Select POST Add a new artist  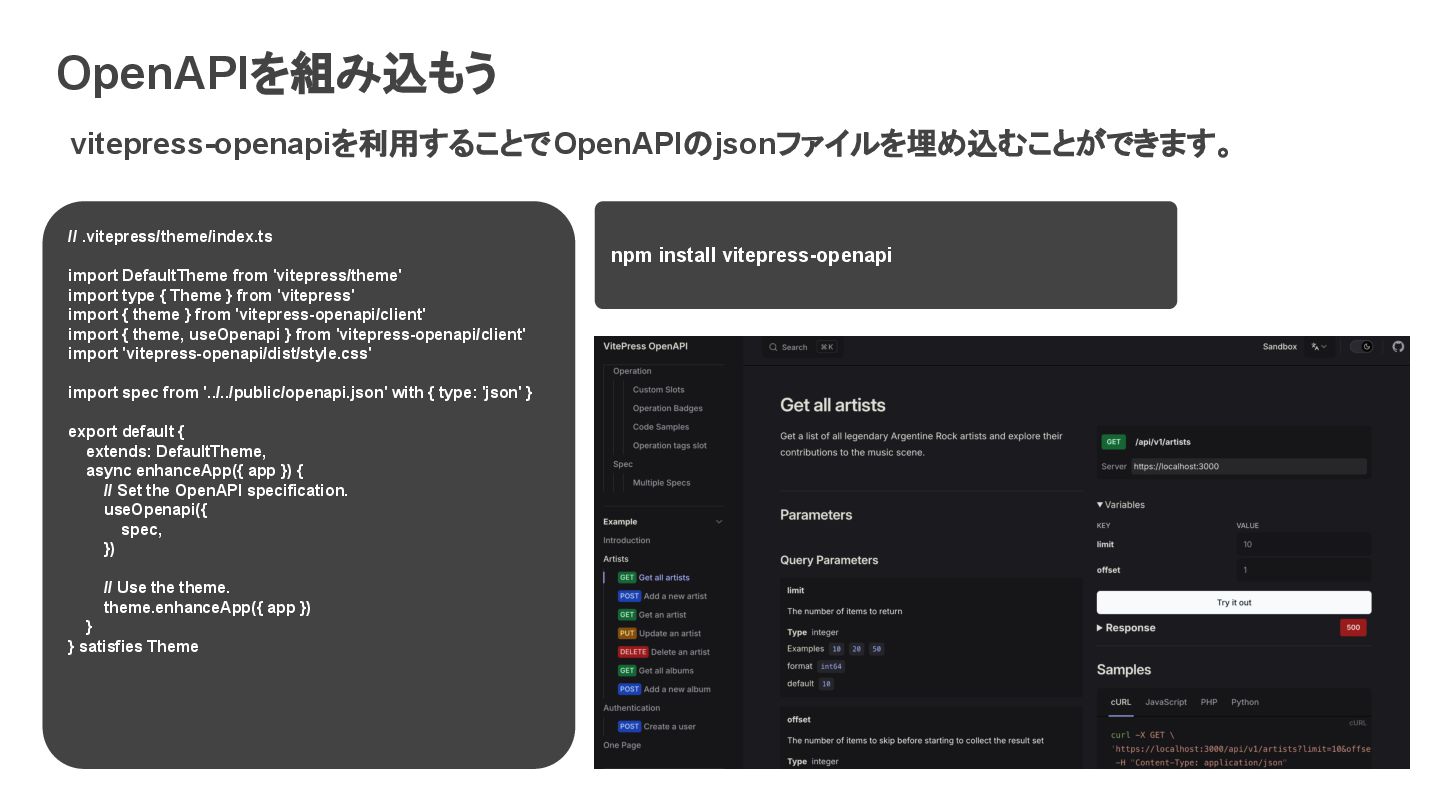coord(662,596)
